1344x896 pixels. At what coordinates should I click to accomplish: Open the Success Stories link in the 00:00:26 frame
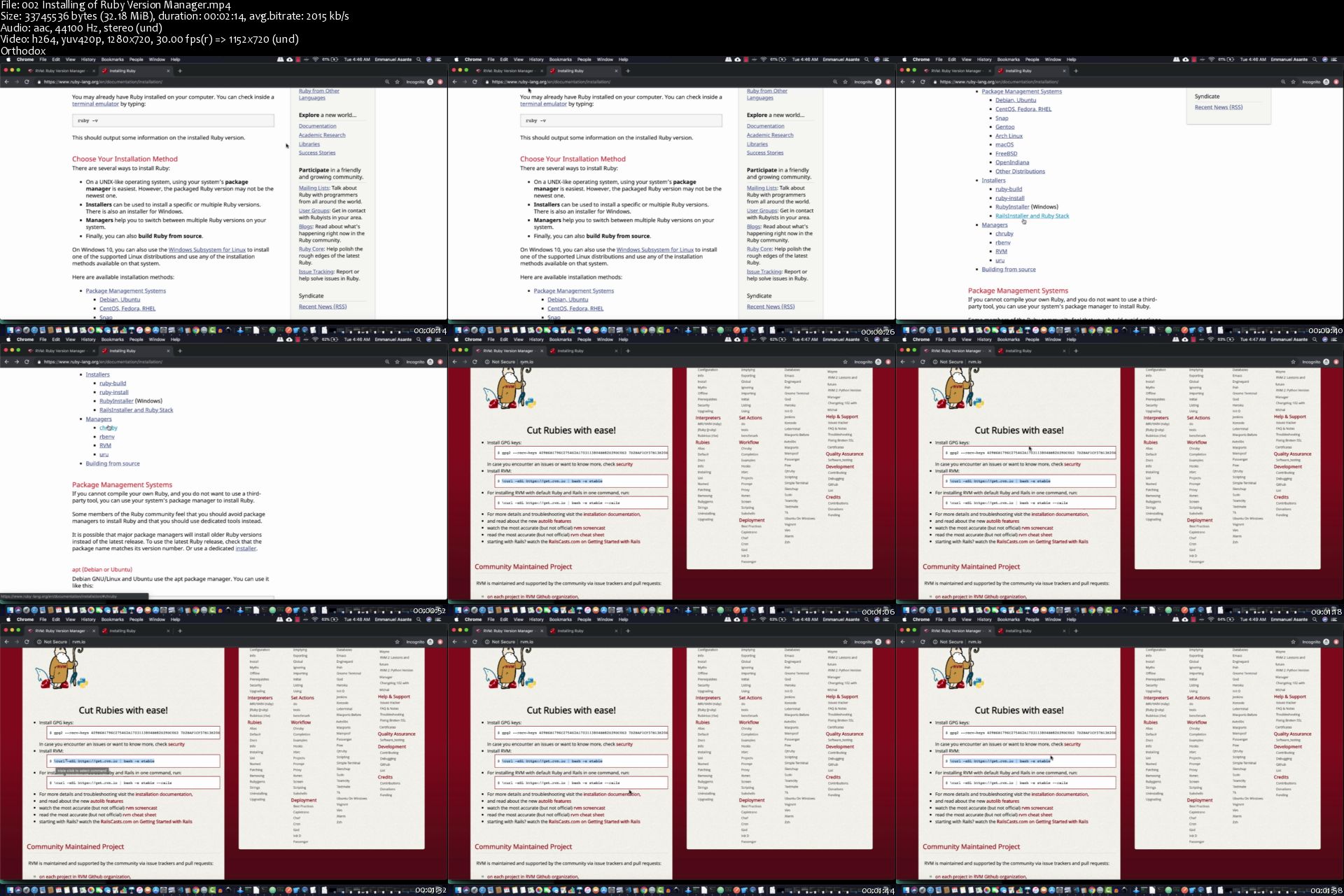(x=765, y=153)
